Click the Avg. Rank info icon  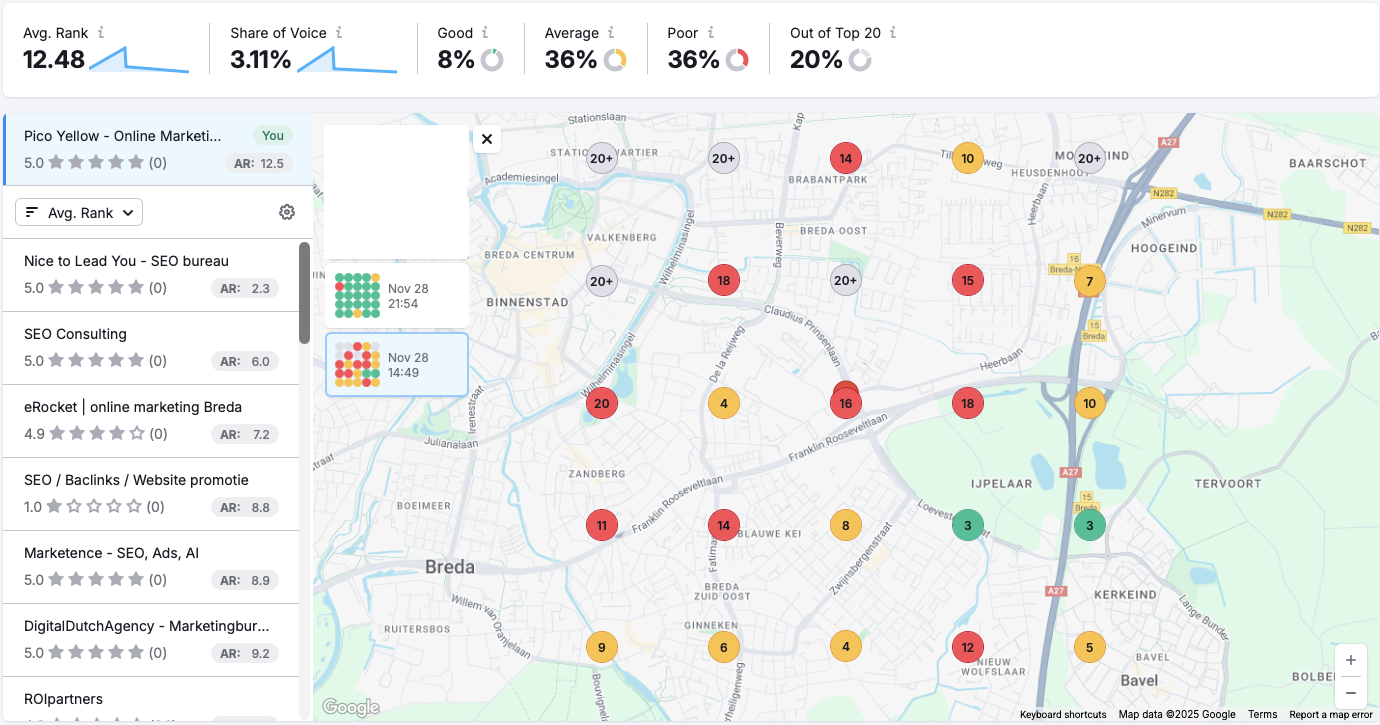[103, 31]
